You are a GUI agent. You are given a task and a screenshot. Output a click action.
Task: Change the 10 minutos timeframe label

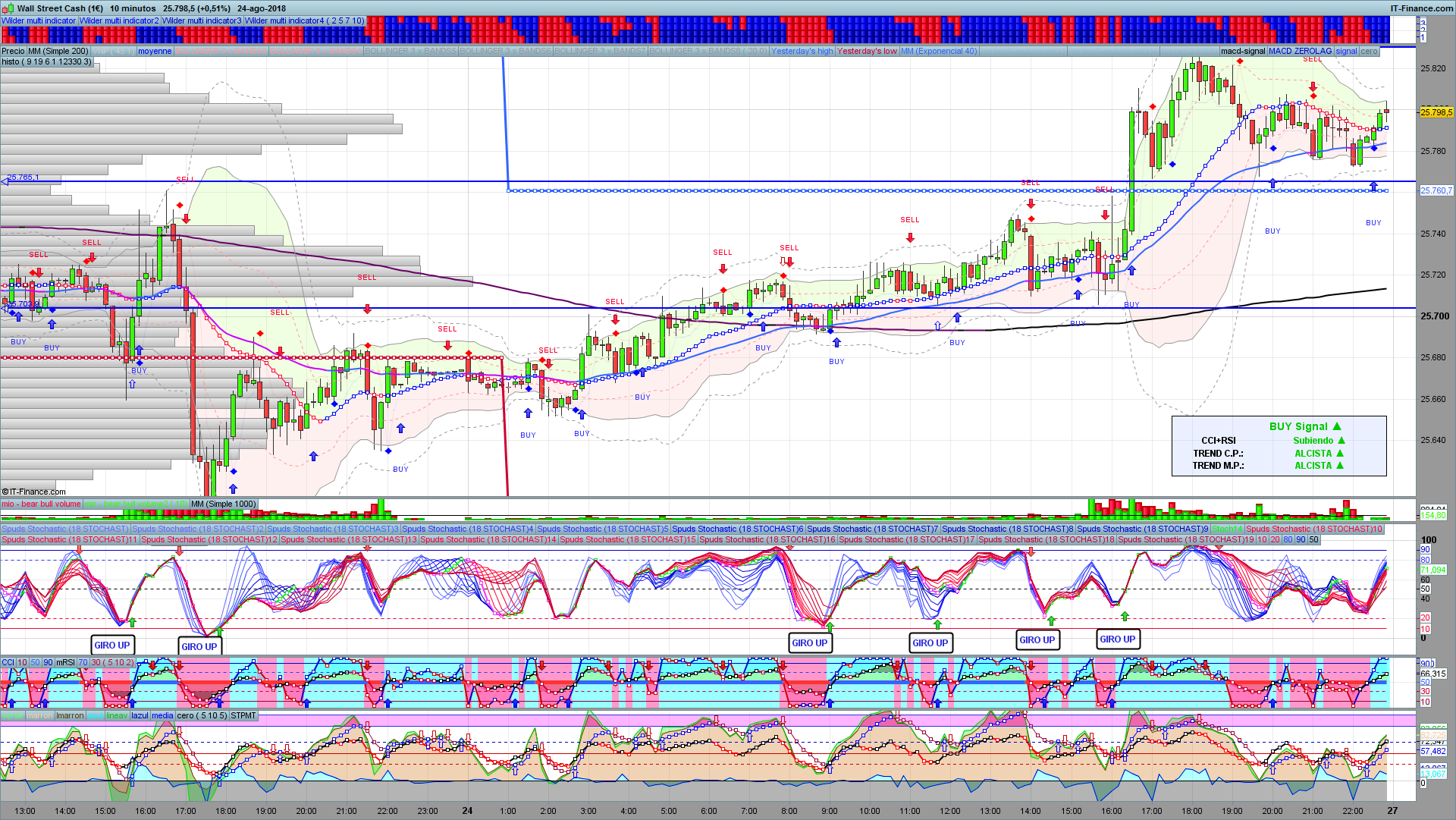point(133,8)
